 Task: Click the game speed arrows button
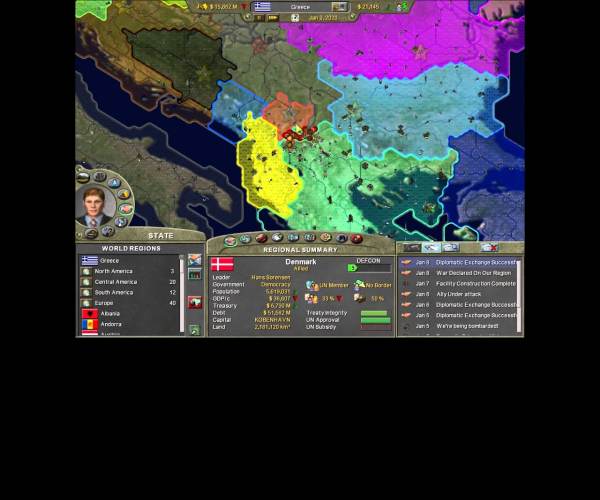(272, 18)
